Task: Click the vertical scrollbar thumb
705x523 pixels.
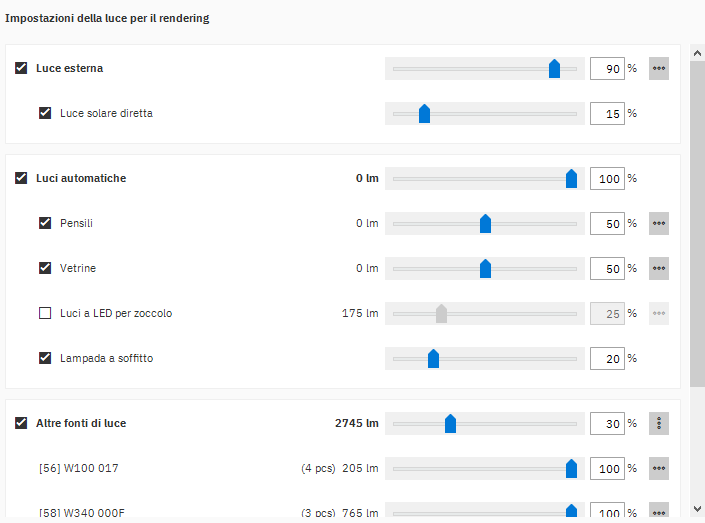Action: 697,225
